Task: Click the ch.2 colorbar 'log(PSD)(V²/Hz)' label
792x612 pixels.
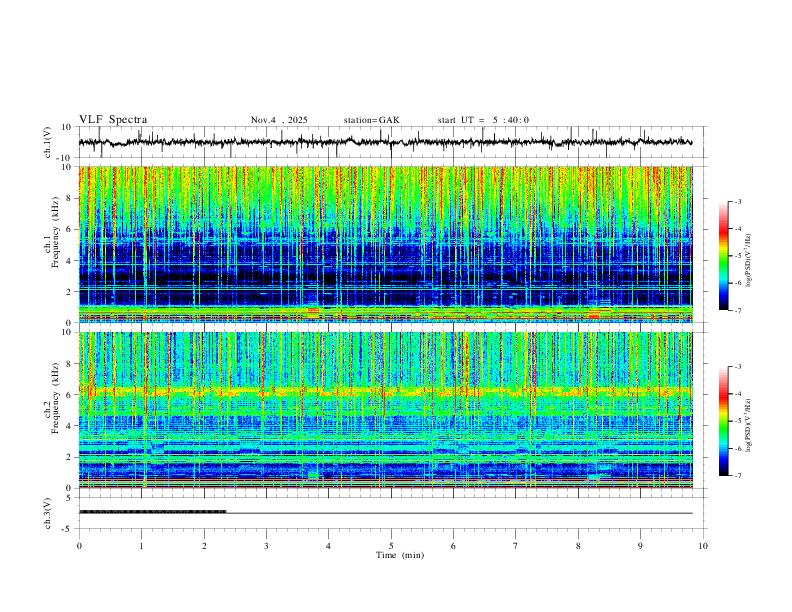Action: click(748, 425)
